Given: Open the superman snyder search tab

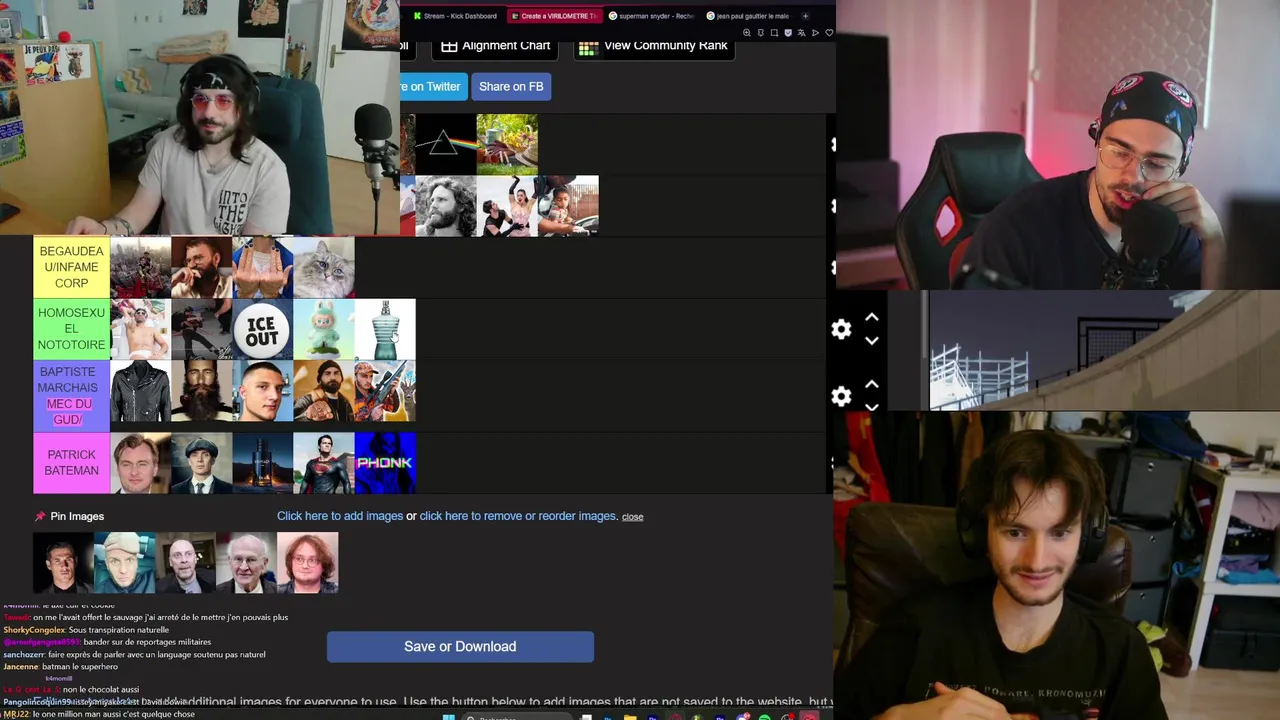Looking at the screenshot, I should 651,16.
